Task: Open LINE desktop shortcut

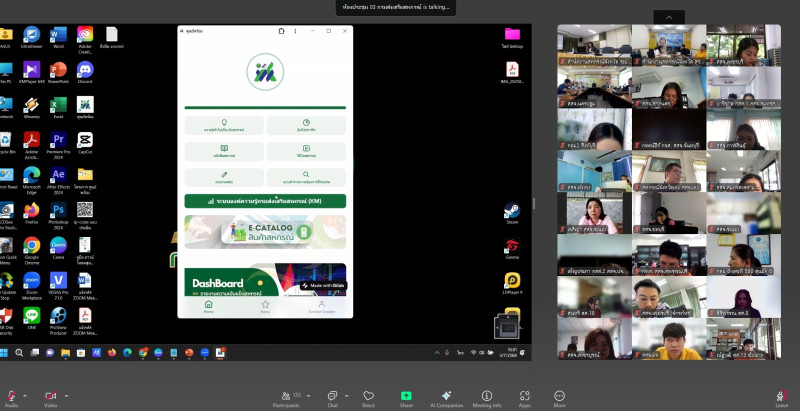Action: tap(32, 319)
